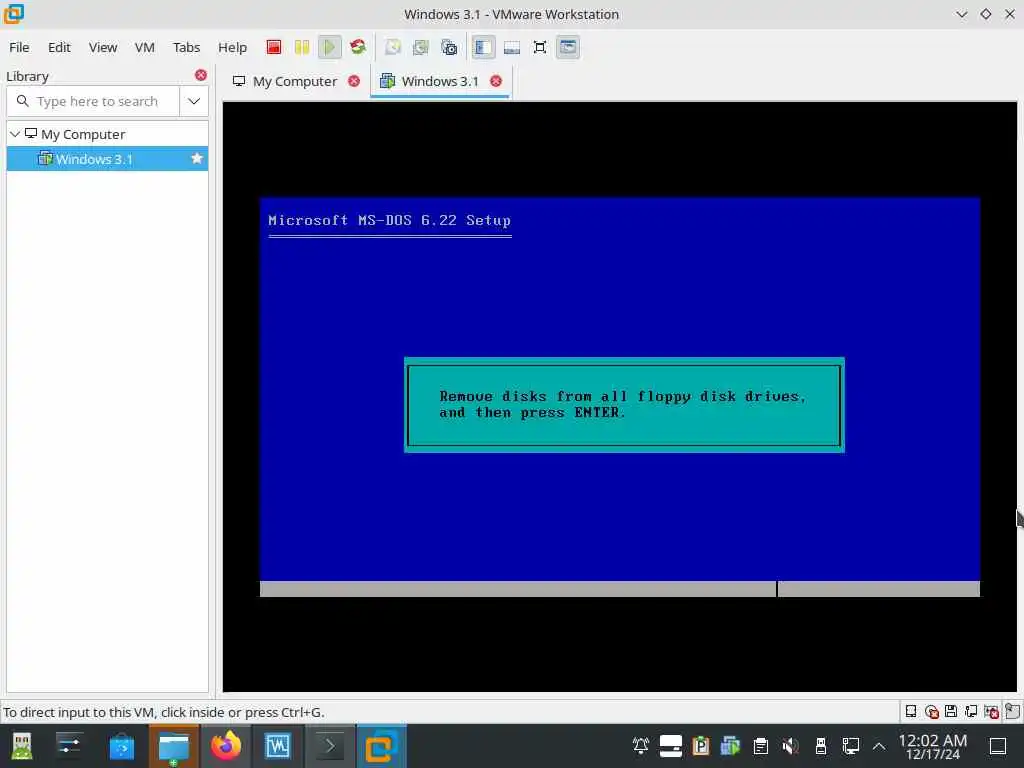The image size is (1024, 768).
Task: Collapse the My Computer tree node
Action: tap(15, 134)
